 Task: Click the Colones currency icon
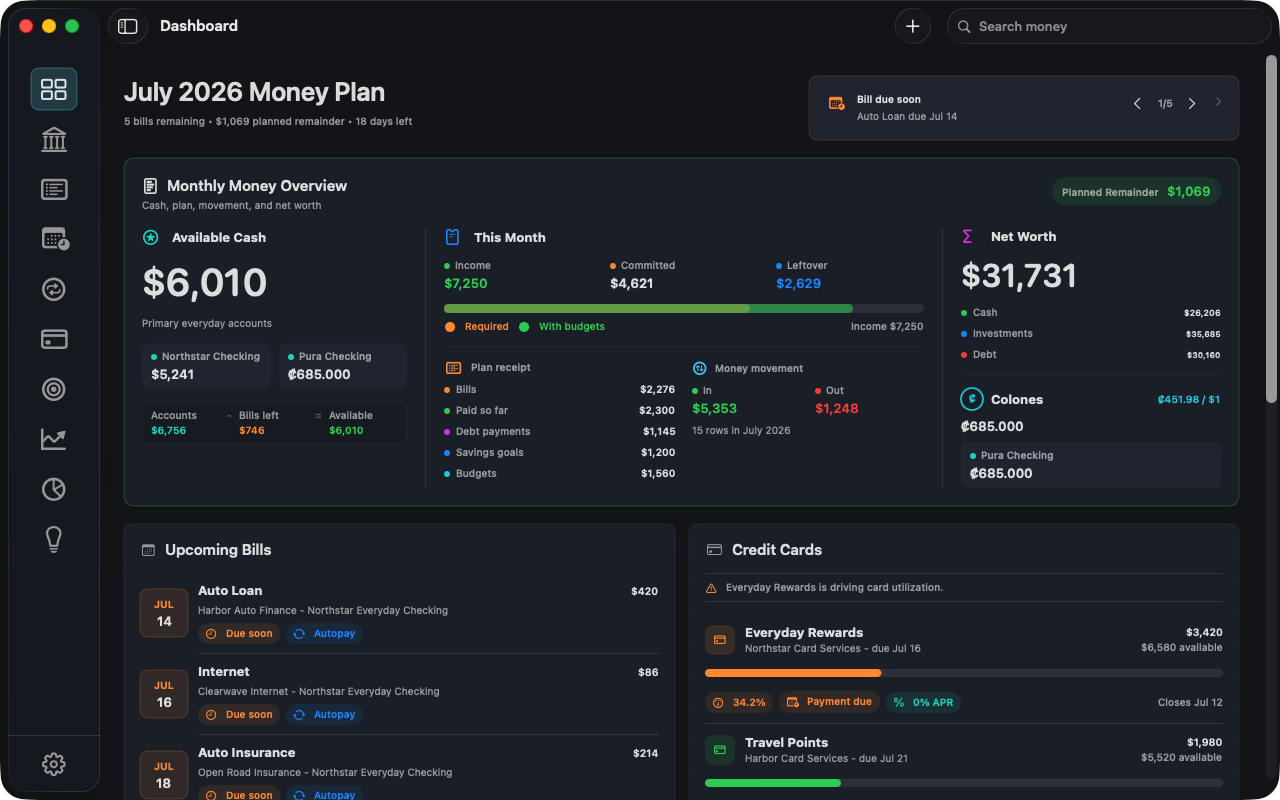pyautogui.click(x=971, y=399)
